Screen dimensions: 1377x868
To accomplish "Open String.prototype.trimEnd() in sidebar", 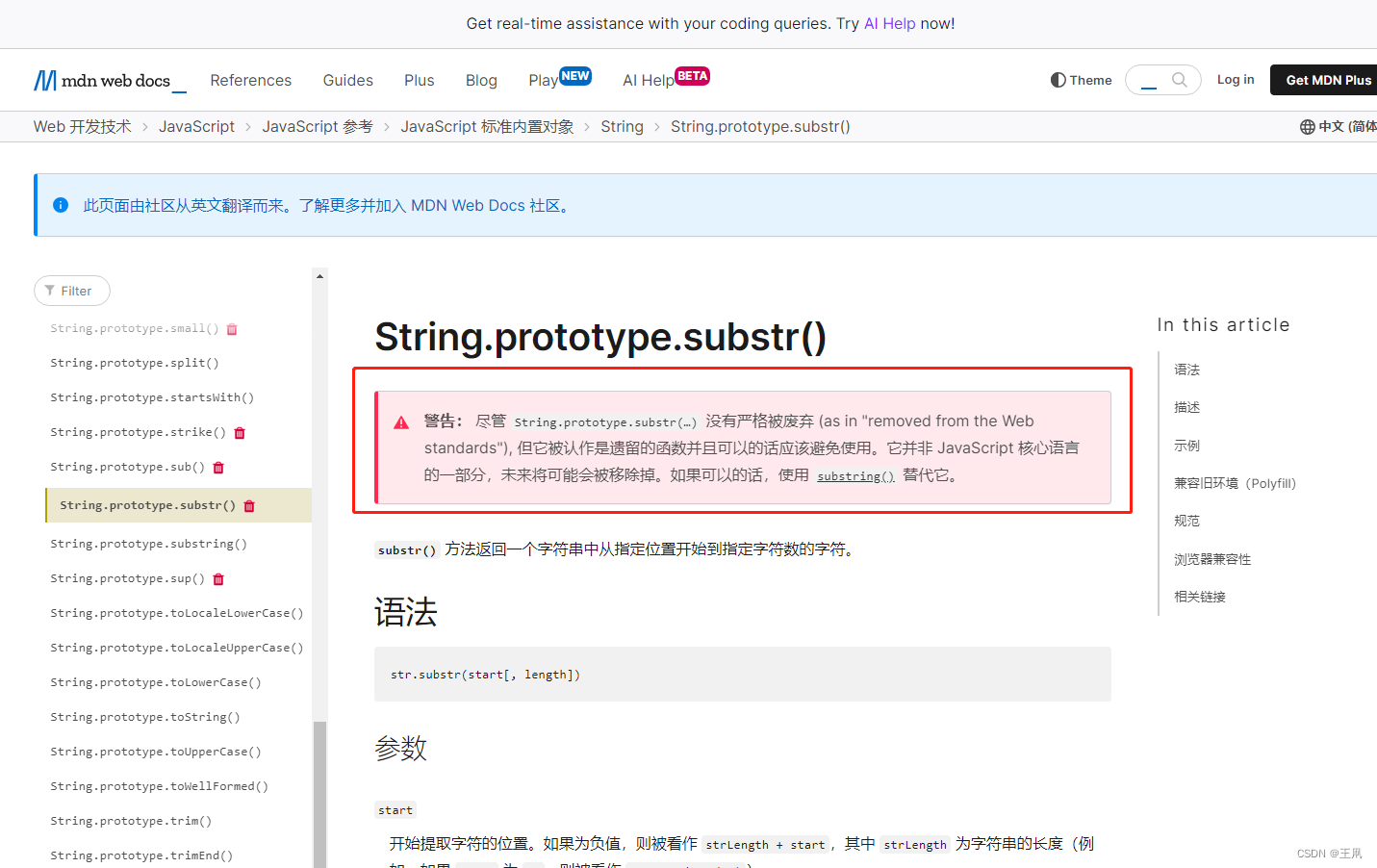I will click(x=141, y=856).
